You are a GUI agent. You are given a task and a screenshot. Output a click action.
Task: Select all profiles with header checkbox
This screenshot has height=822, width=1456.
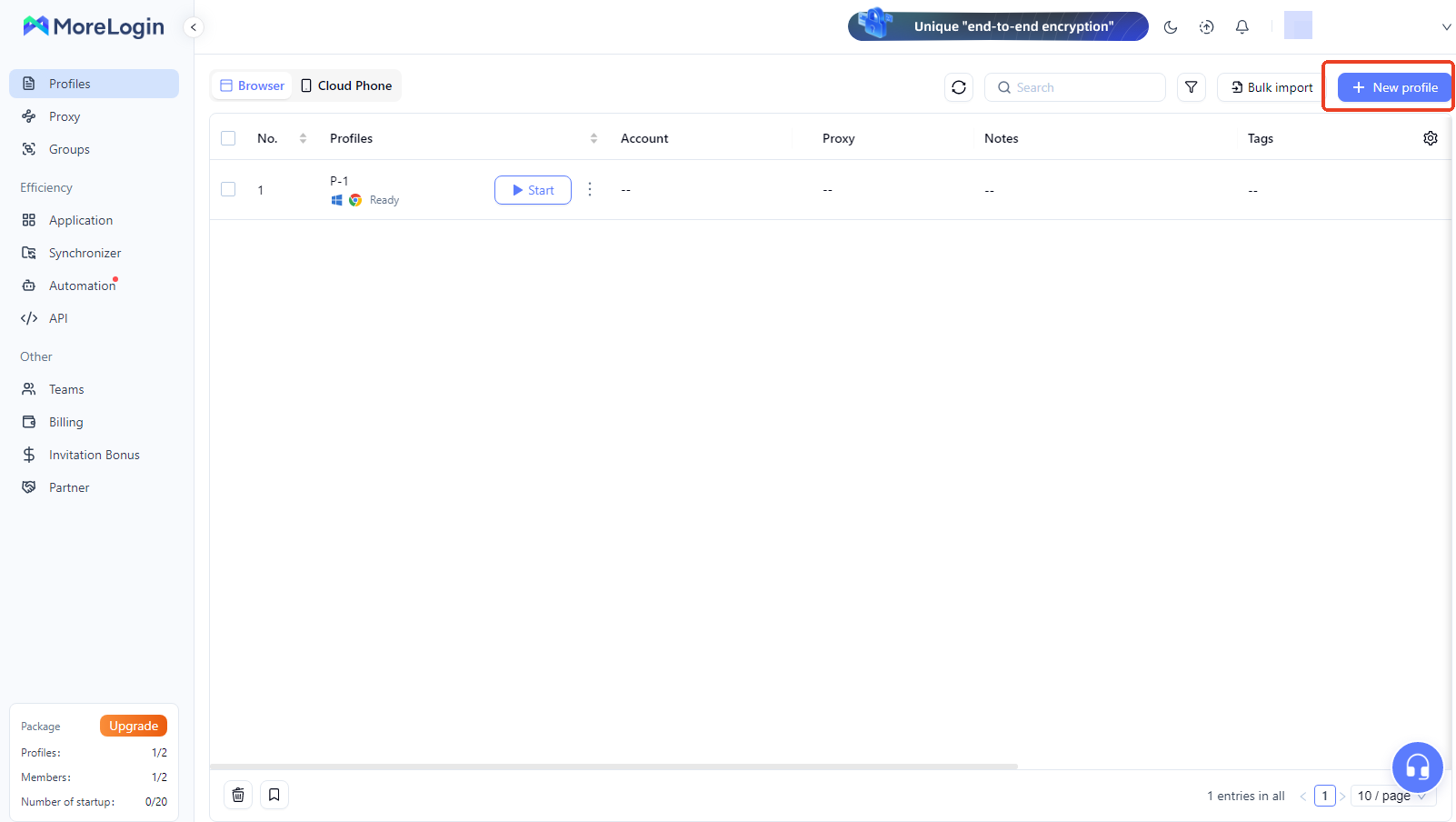[228, 138]
